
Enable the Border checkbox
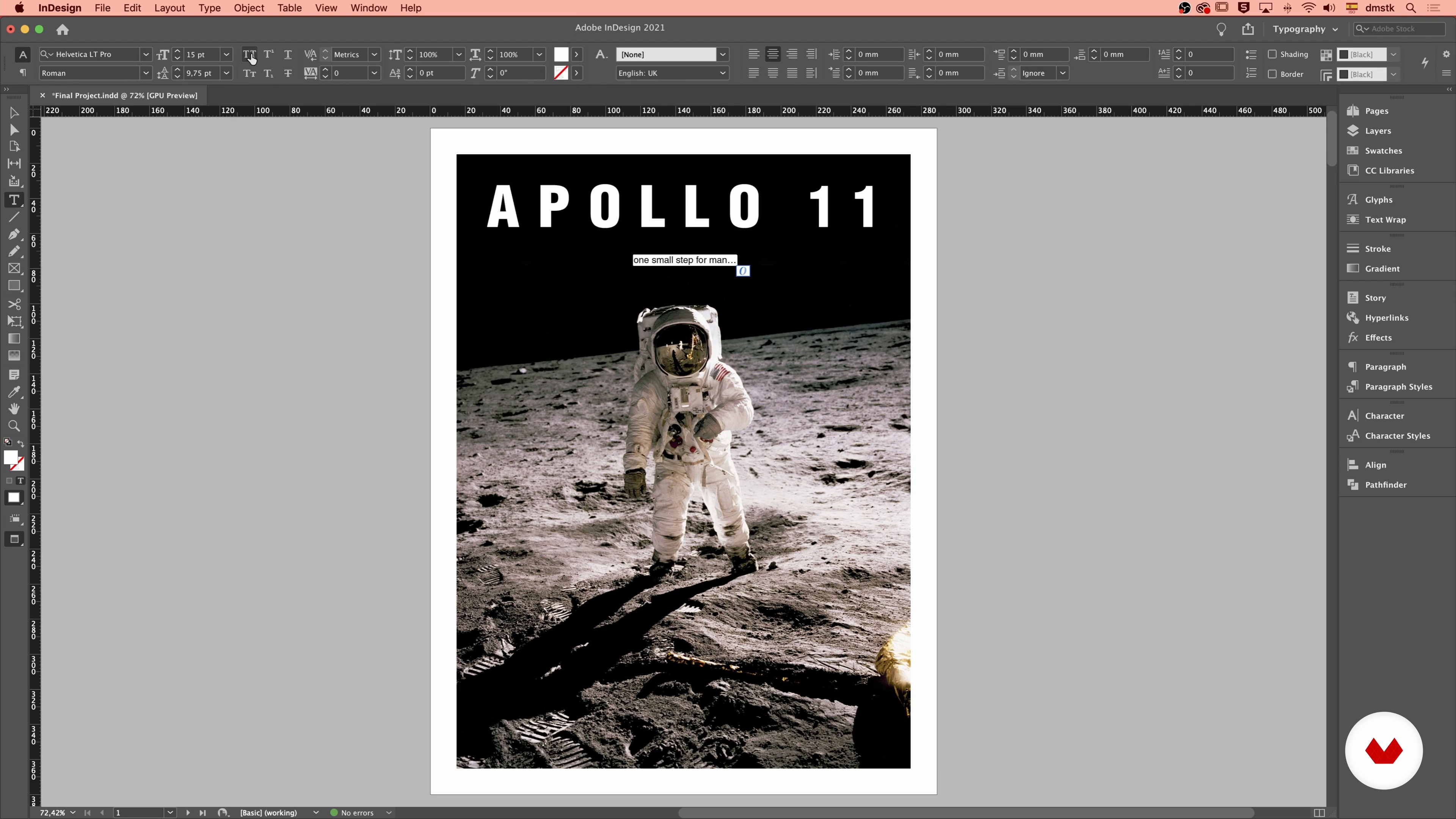tap(1272, 74)
